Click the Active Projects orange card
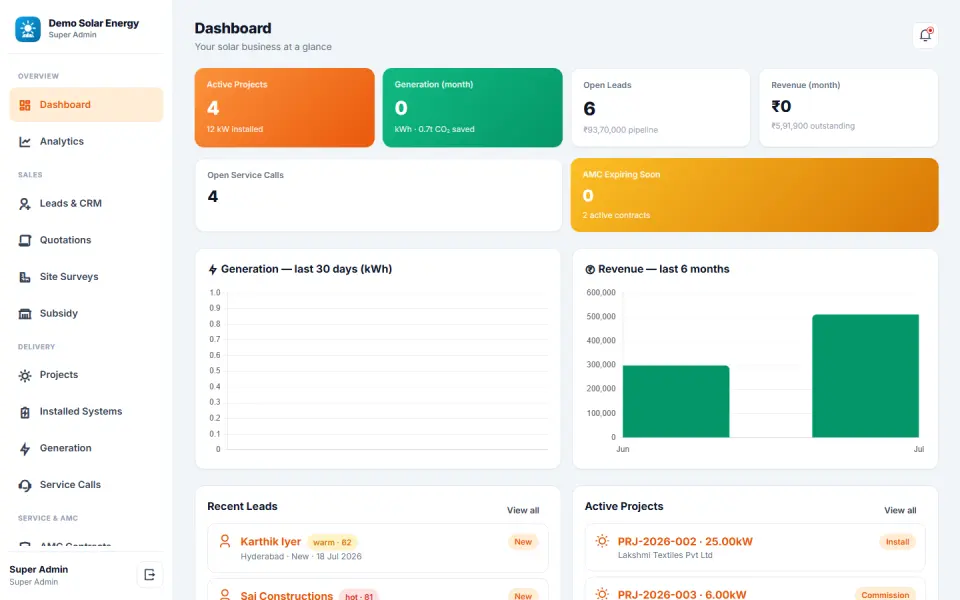Image resolution: width=960 pixels, height=600 pixels. (x=285, y=108)
